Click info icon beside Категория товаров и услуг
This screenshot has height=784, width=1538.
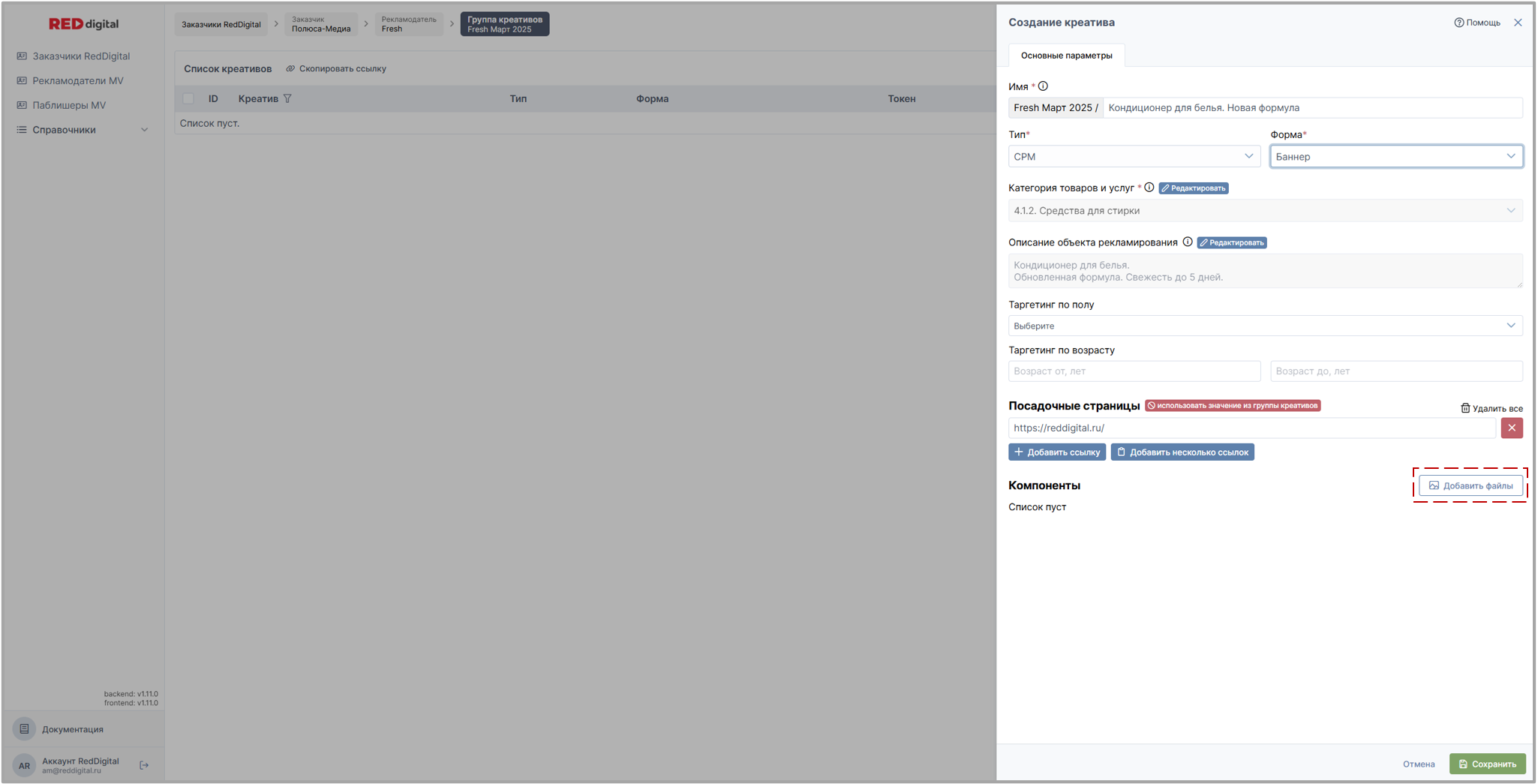[1149, 188]
